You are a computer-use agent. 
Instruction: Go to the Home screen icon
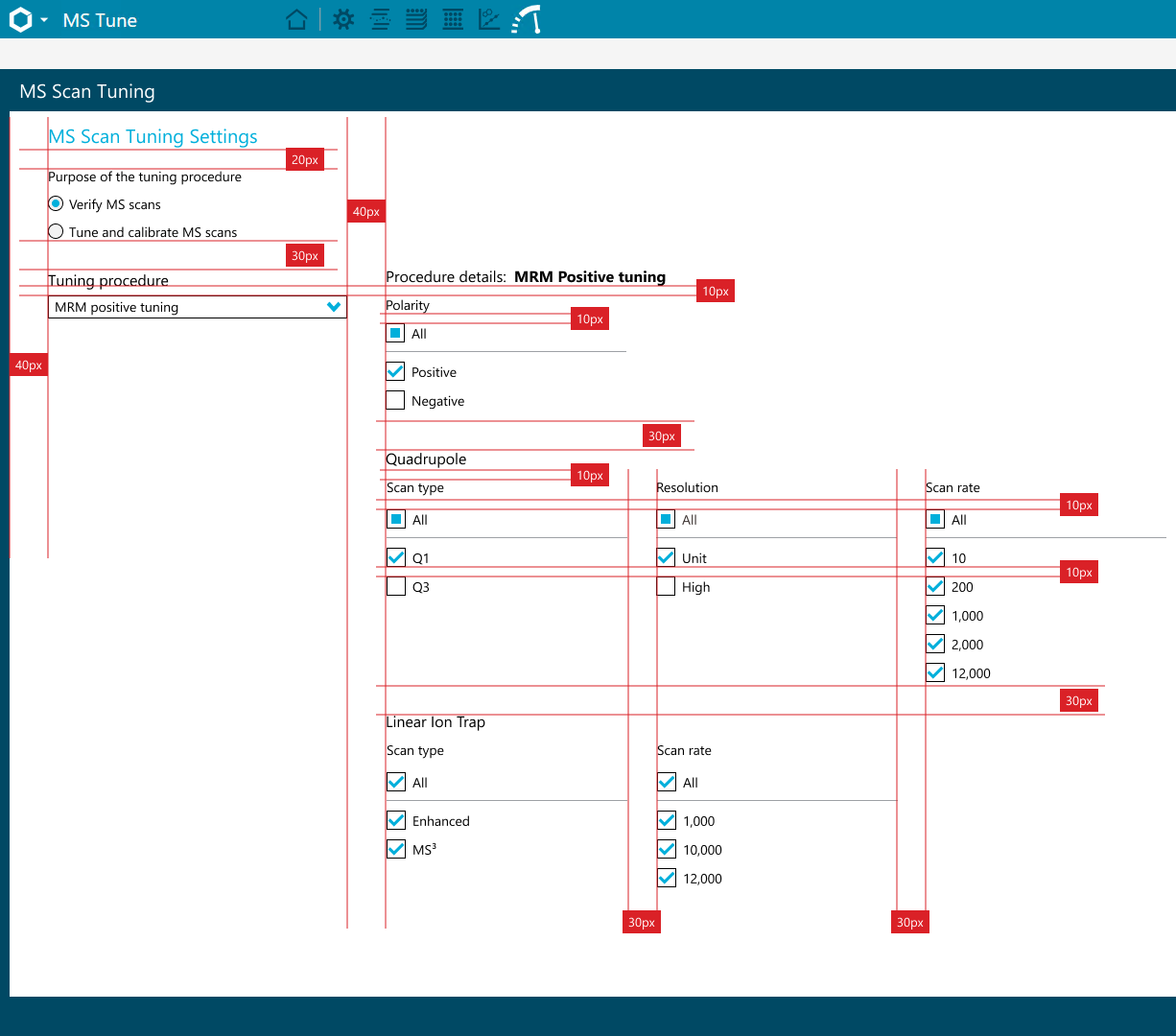297,19
